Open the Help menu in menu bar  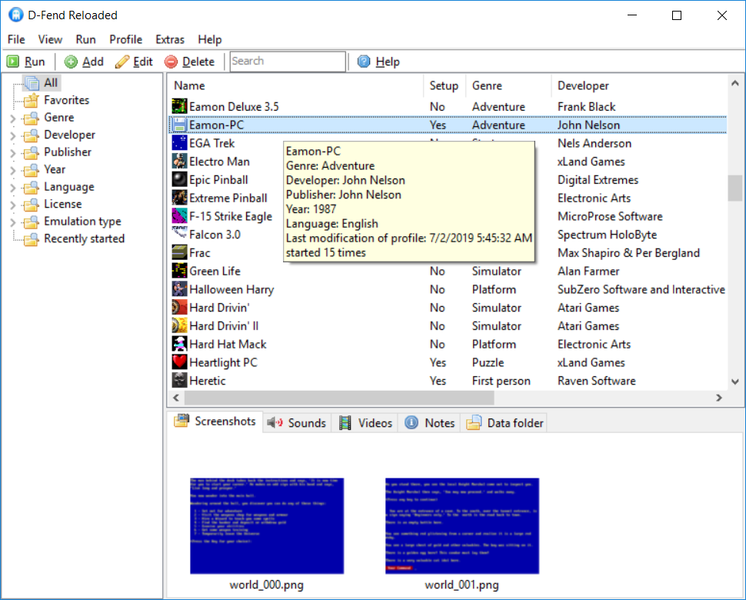(x=210, y=39)
